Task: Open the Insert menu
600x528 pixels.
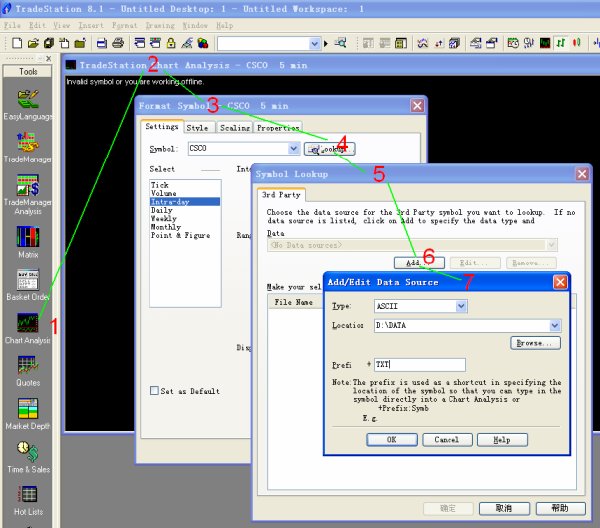Action: pos(91,26)
